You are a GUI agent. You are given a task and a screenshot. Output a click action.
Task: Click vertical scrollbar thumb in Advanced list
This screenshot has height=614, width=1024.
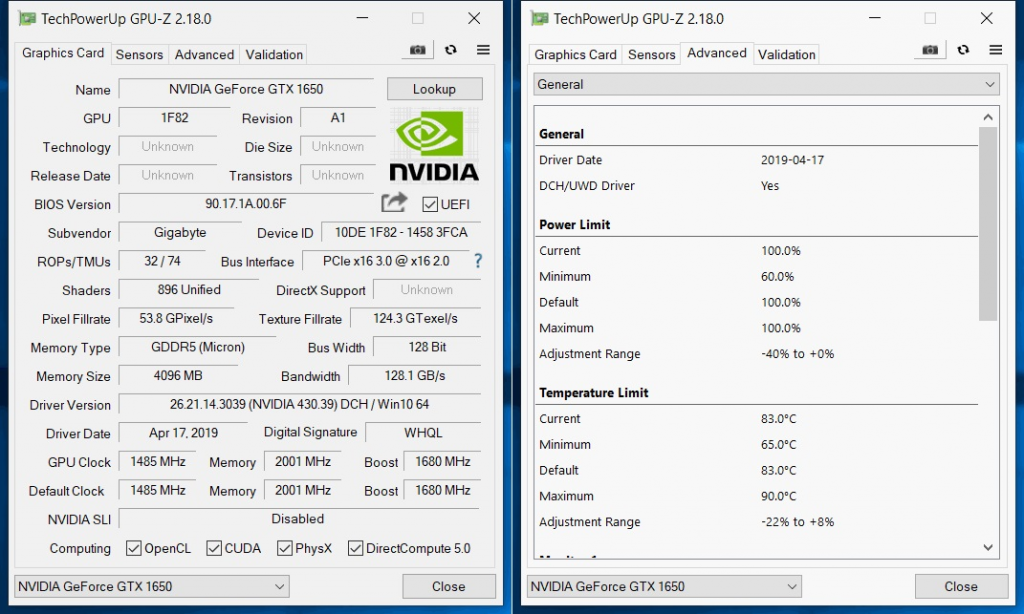point(988,224)
